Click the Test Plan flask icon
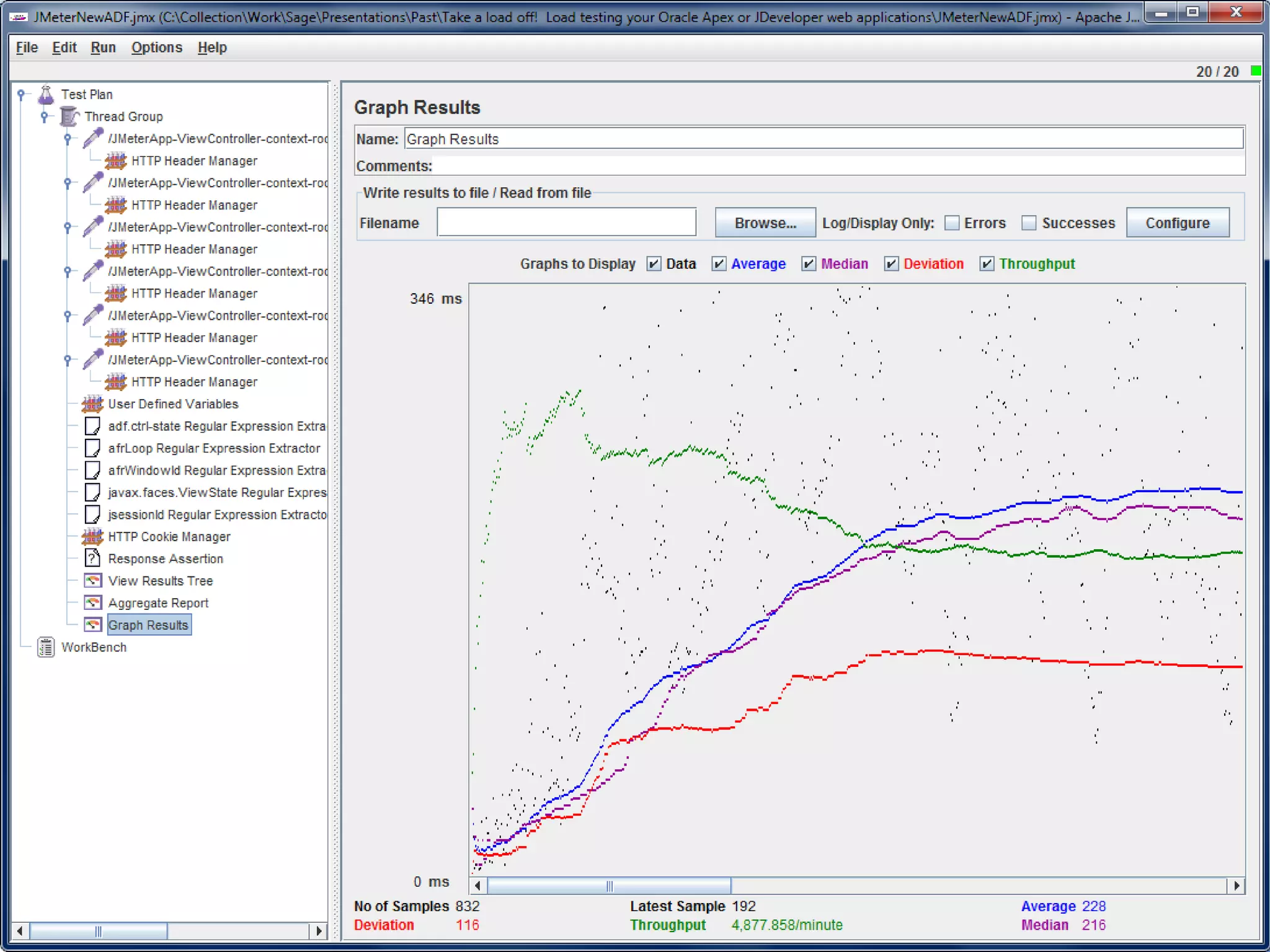The image size is (1270, 952). [46, 94]
